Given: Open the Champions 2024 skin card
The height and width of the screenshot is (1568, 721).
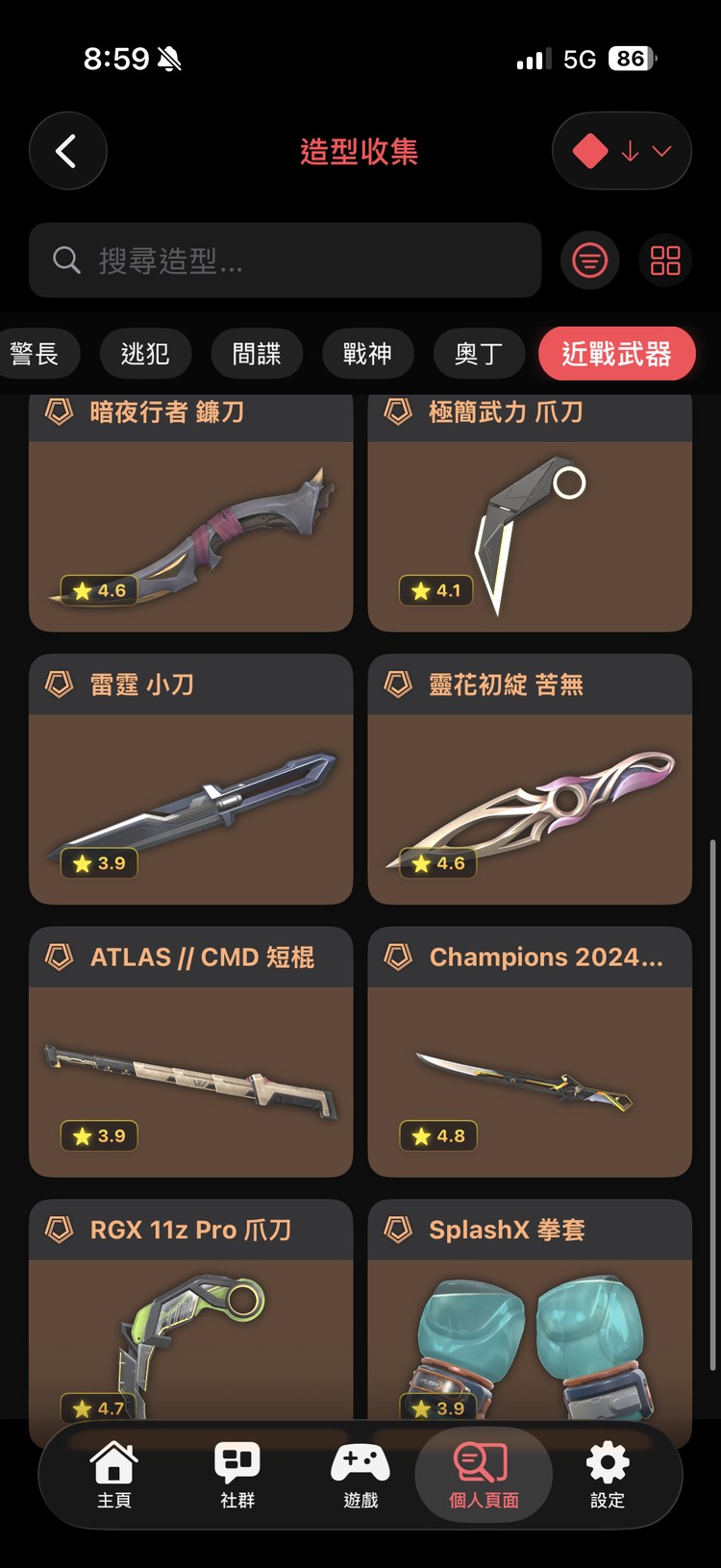Looking at the screenshot, I should pos(530,1052).
